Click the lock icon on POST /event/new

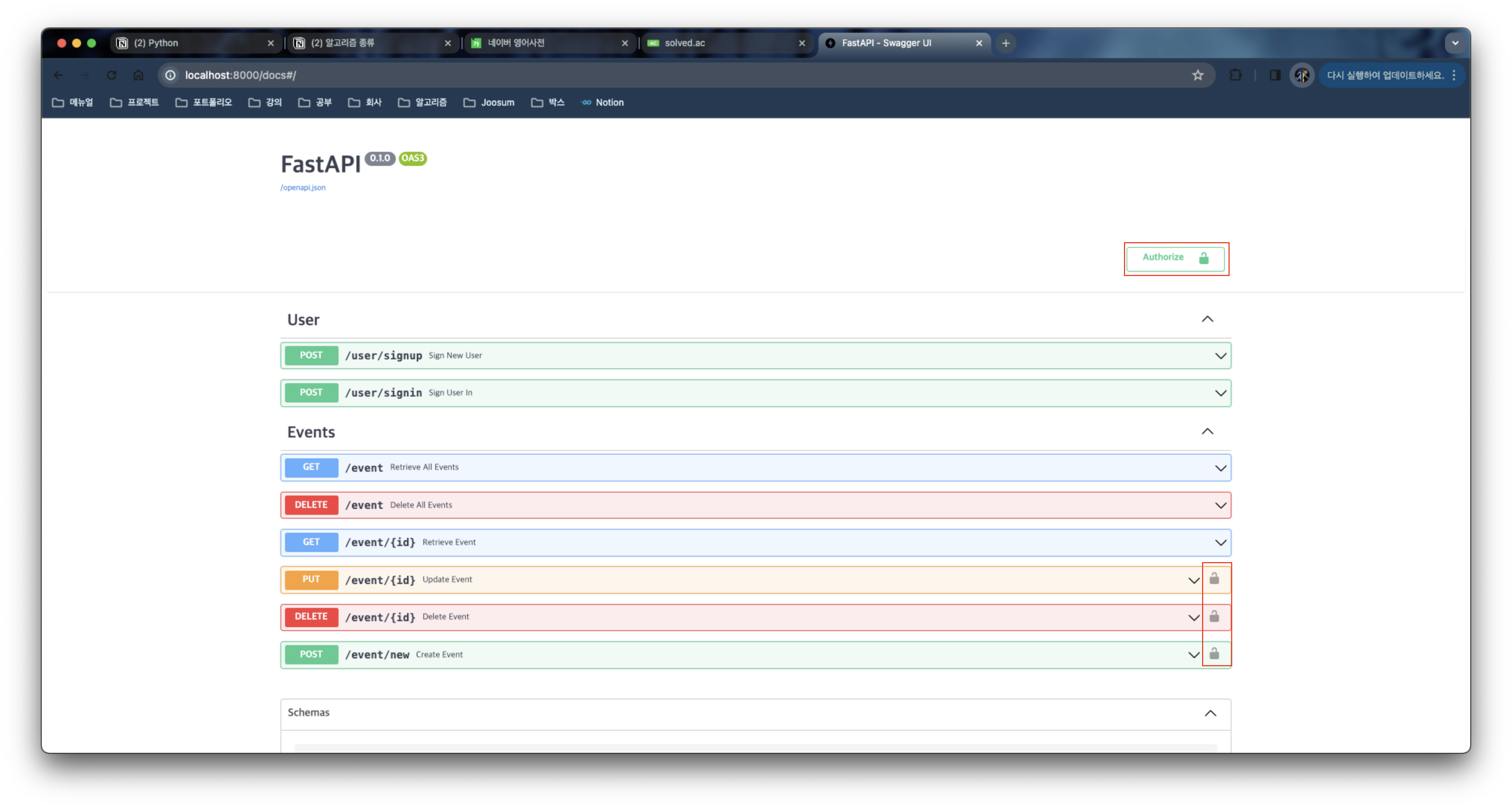(1214, 654)
